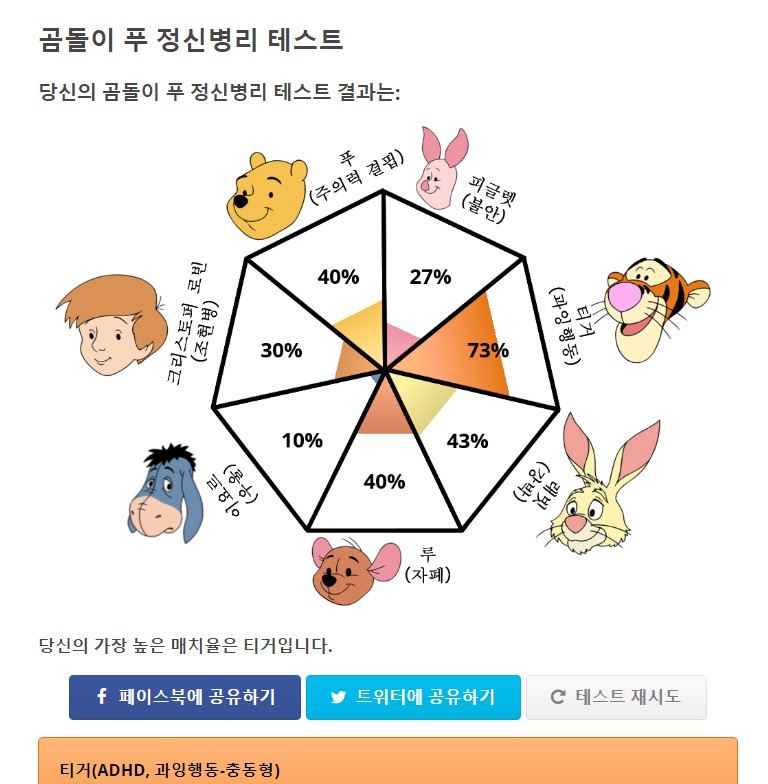Image resolution: width=768 pixels, height=784 pixels.
Task: Click the 27% Piglet chart segment
Action: (x=430, y=276)
